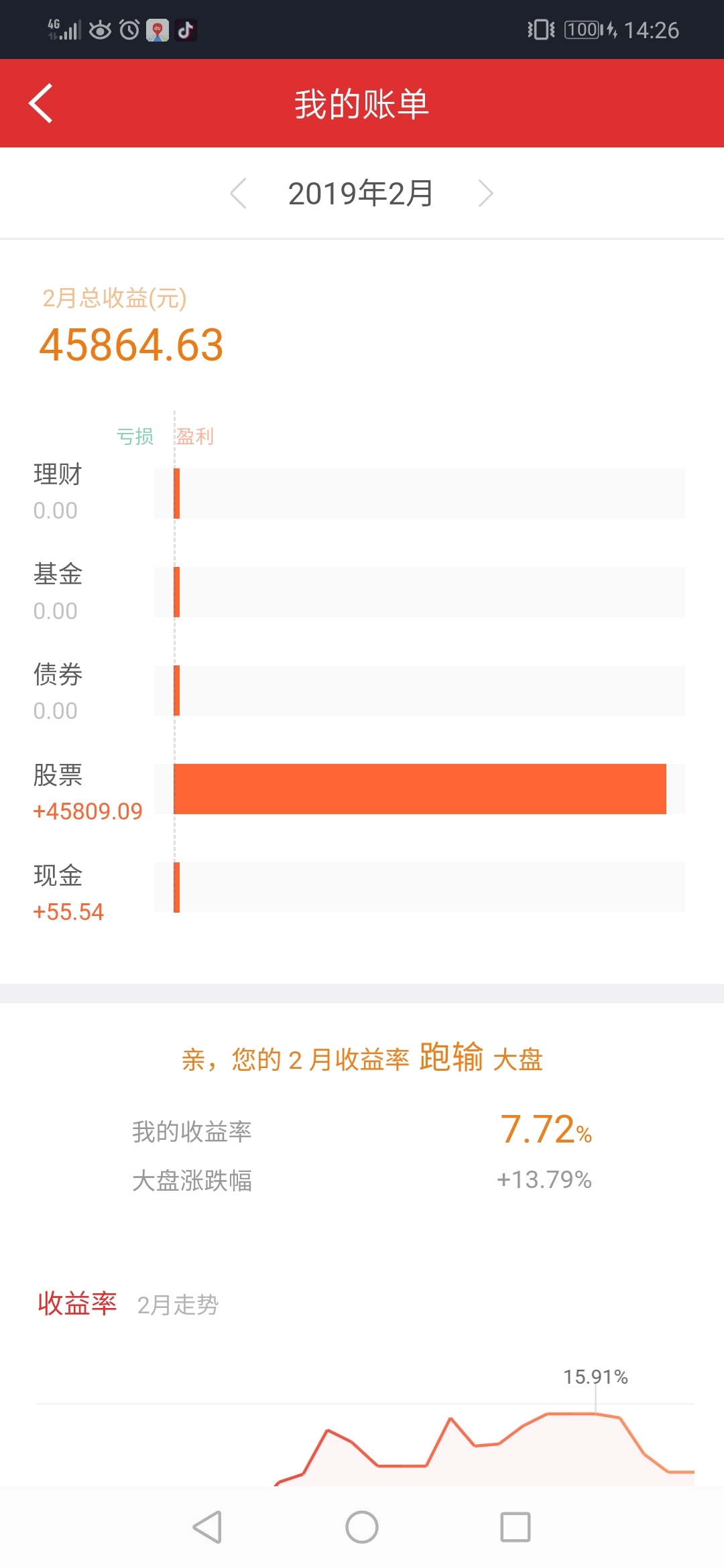Tap the 7.72% my return rate value
The height and width of the screenshot is (1568, 724).
point(546,1129)
